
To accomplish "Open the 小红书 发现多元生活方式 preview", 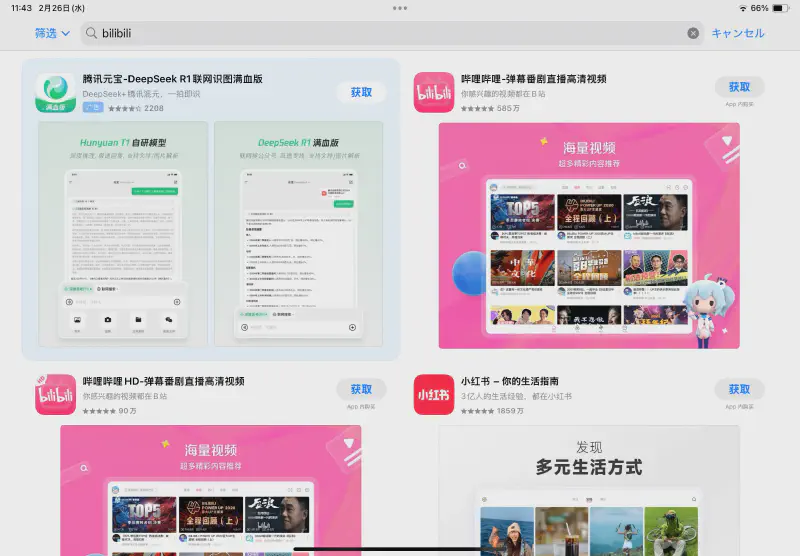I will point(589,490).
